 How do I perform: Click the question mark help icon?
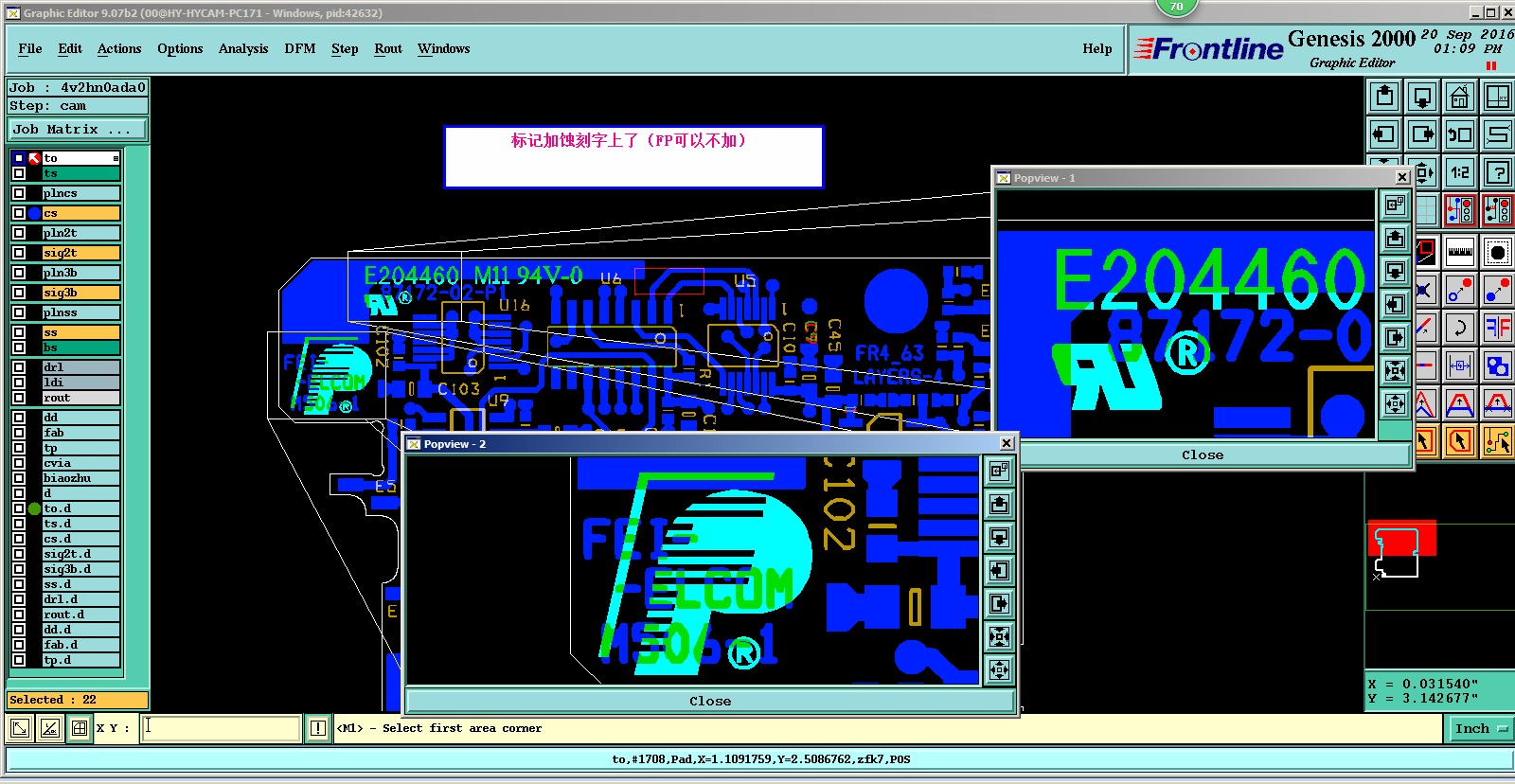pyautogui.click(x=1498, y=172)
